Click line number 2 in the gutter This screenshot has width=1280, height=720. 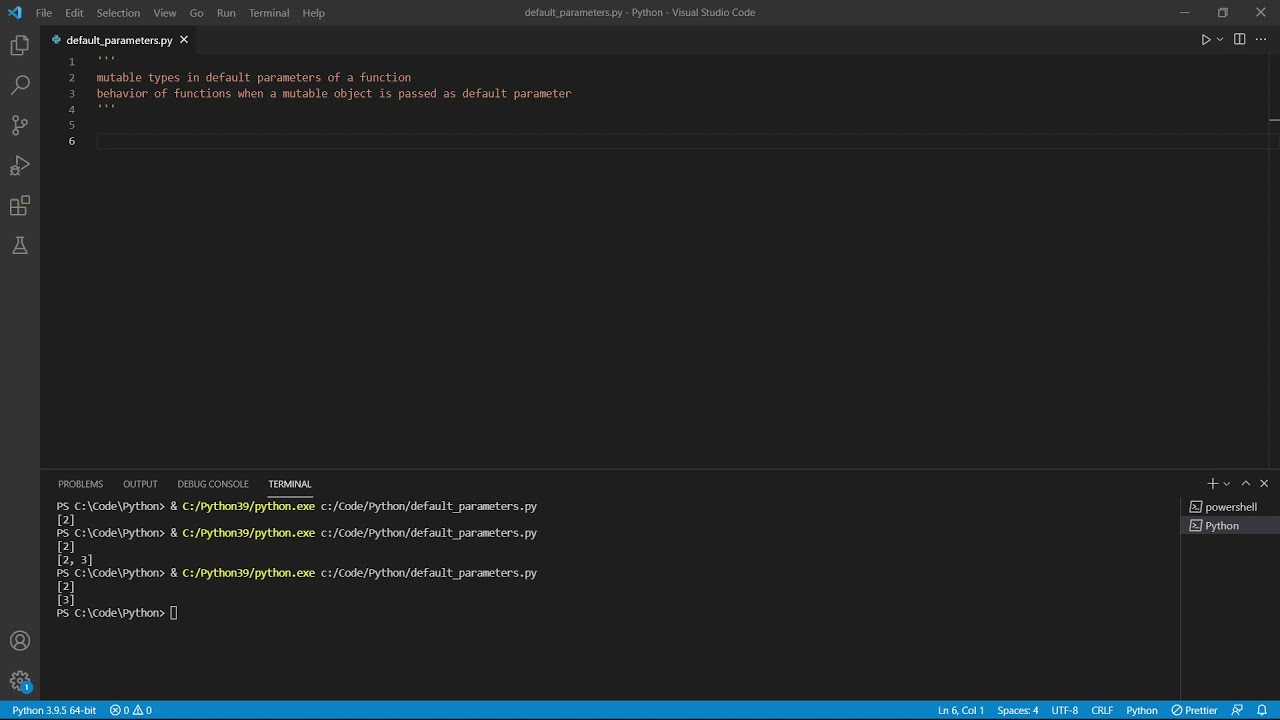[72, 78]
